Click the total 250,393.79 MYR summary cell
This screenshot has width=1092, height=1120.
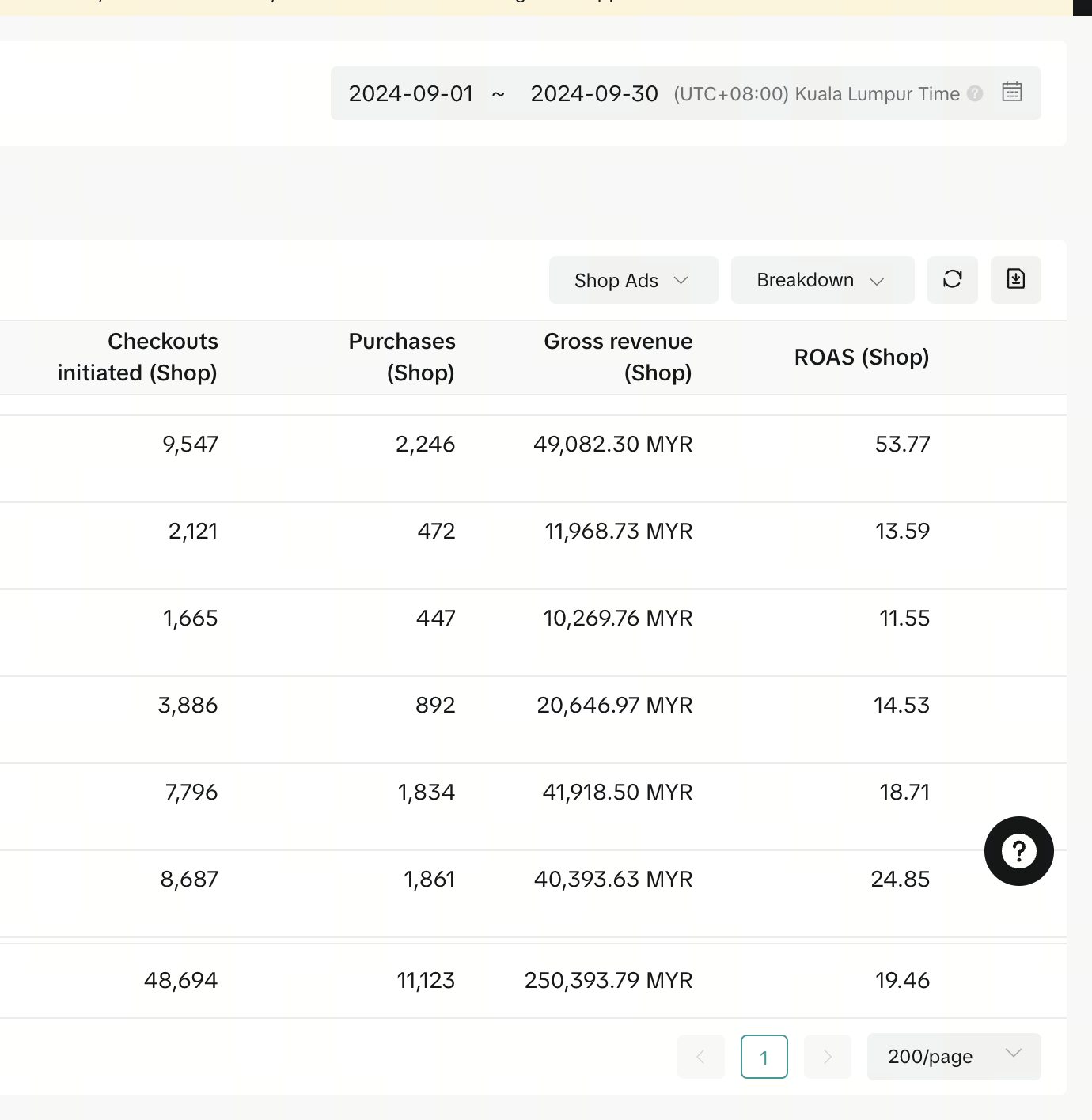(x=608, y=981)
